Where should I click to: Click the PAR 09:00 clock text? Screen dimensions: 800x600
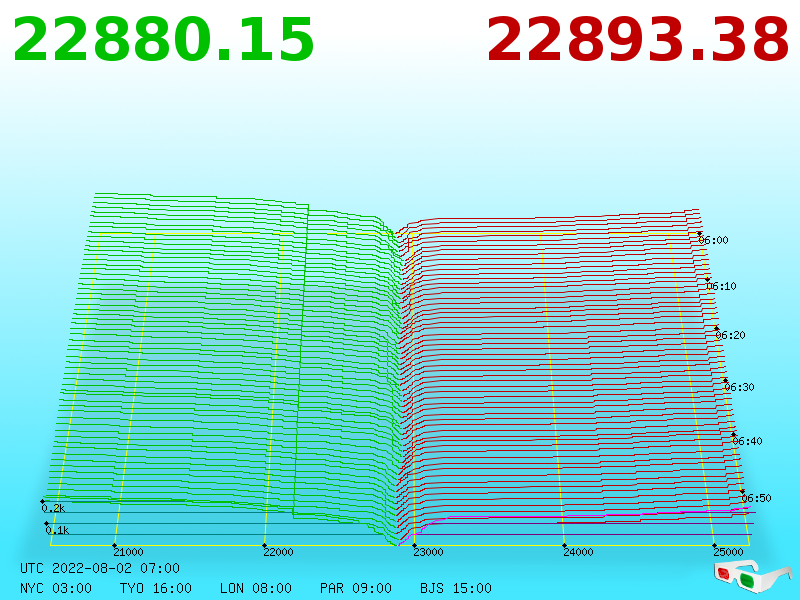(x=356, y=588)
